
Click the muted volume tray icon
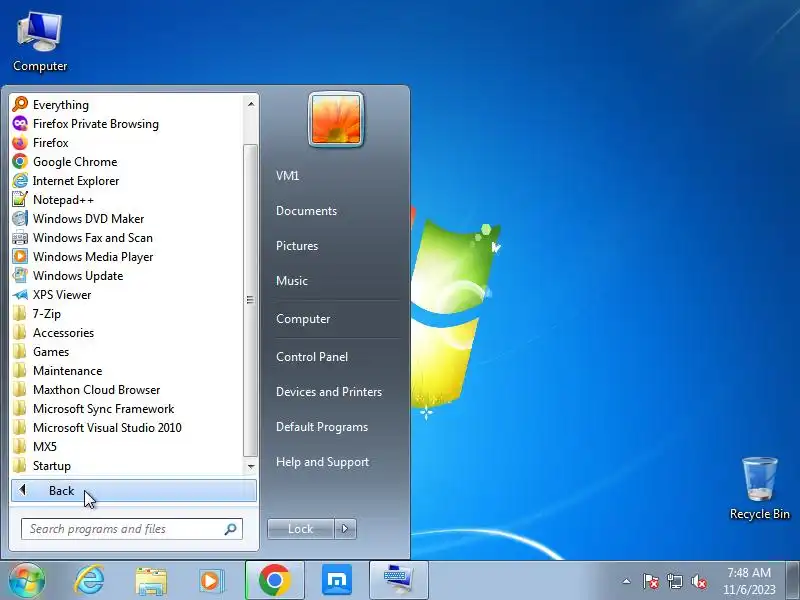pos(698,581)
